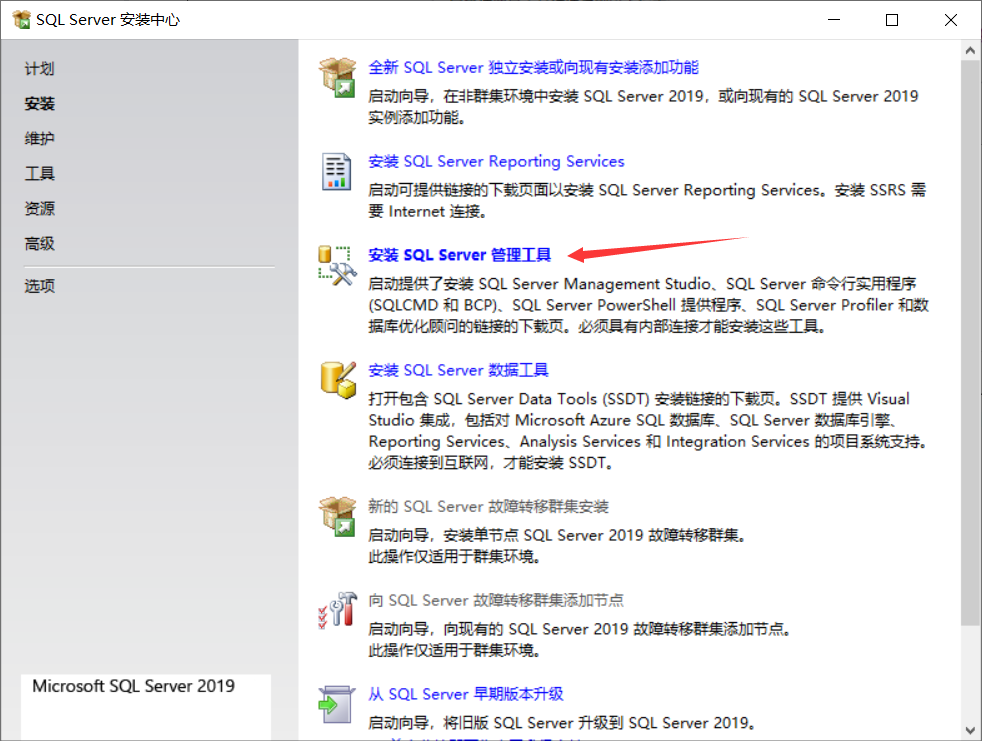The image size is (982, 741).
Task: Open 安装 SQL Server 数据工具 link
Action: pyautogui.click(x=458, y=370)
